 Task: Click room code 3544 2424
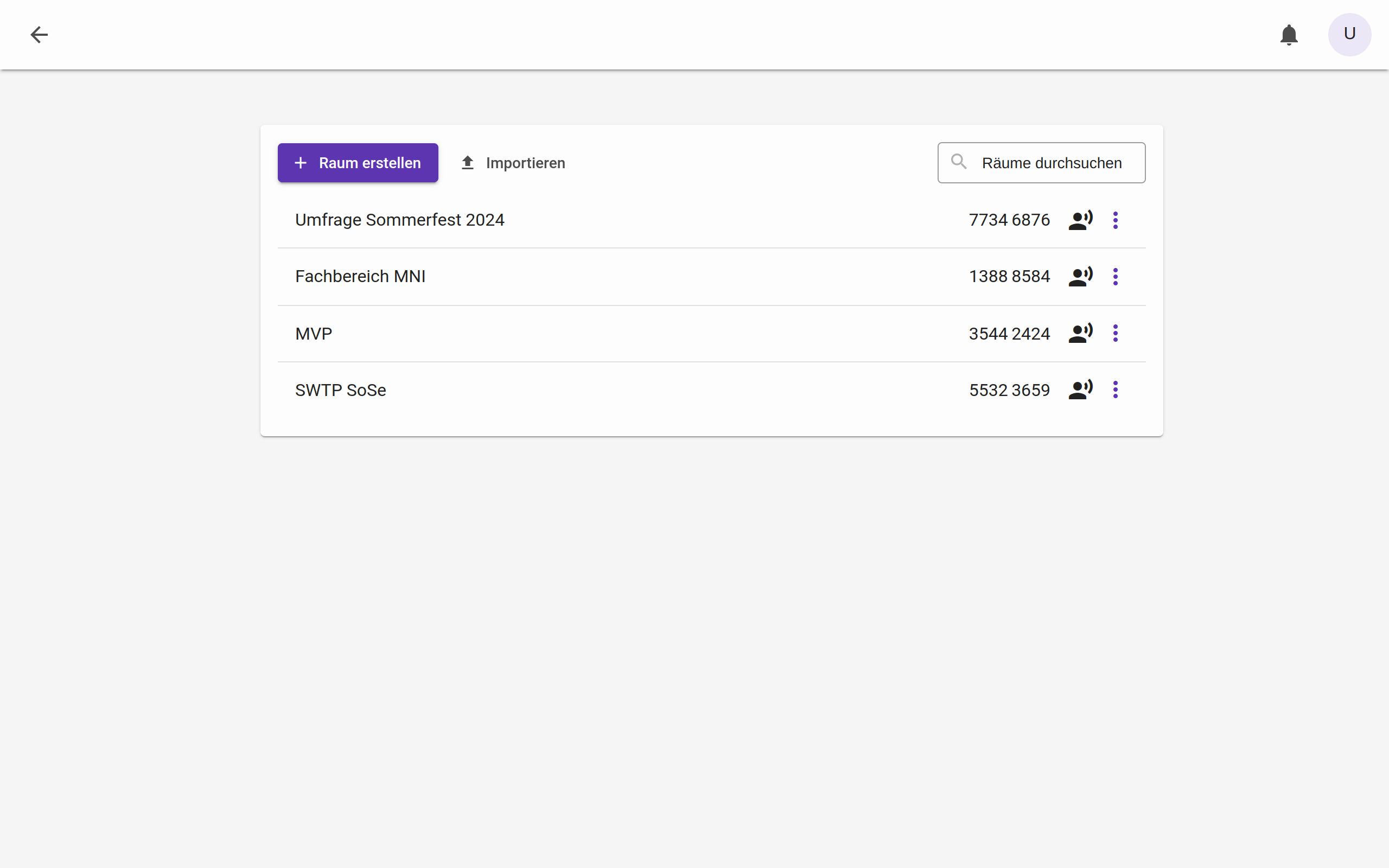(x=1009, y=334)
